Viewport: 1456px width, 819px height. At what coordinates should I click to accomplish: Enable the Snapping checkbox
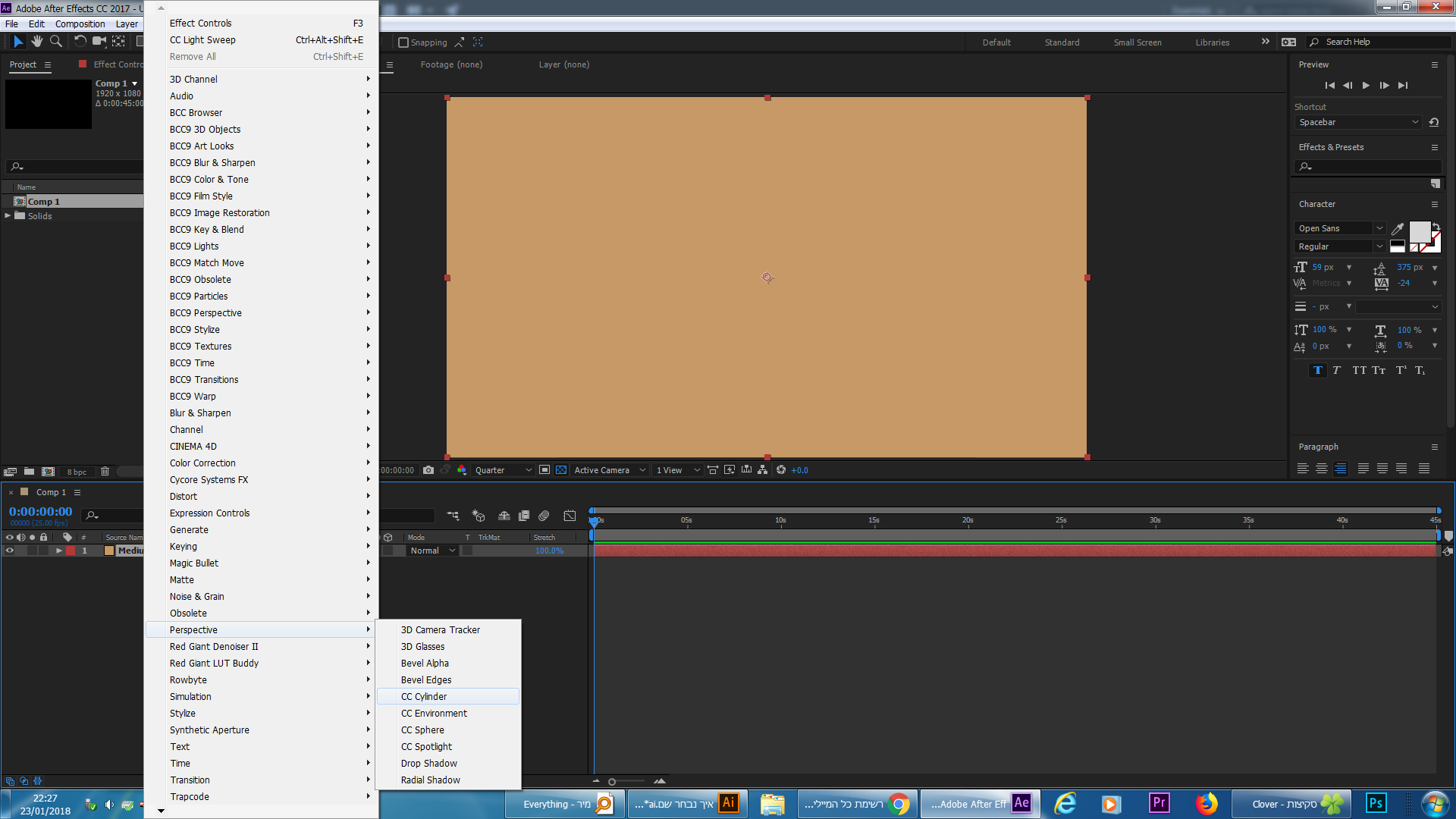click(403, 42)
